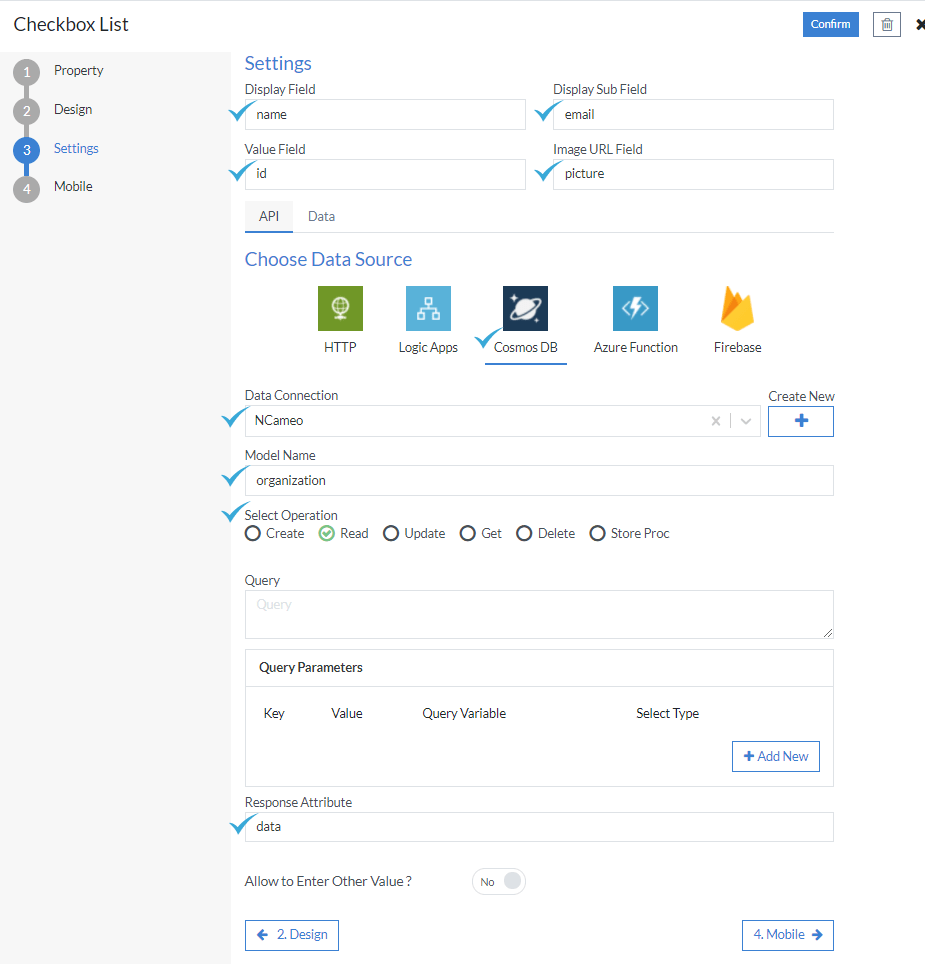Toggle Allow to Enter Other Value on

(498, 881)
